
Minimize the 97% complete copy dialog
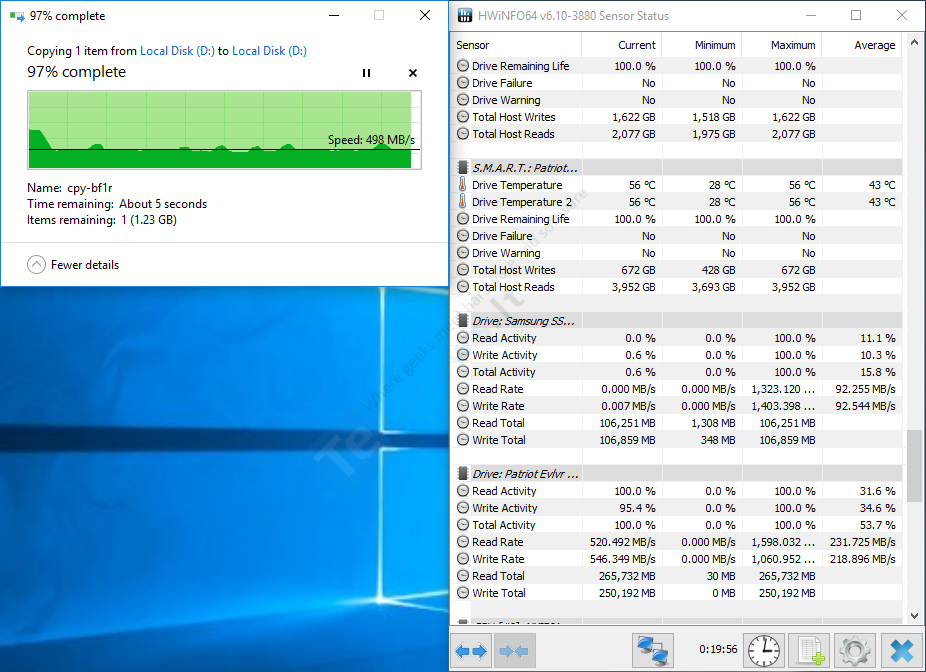pyautogui.click(x=334, y=15)
